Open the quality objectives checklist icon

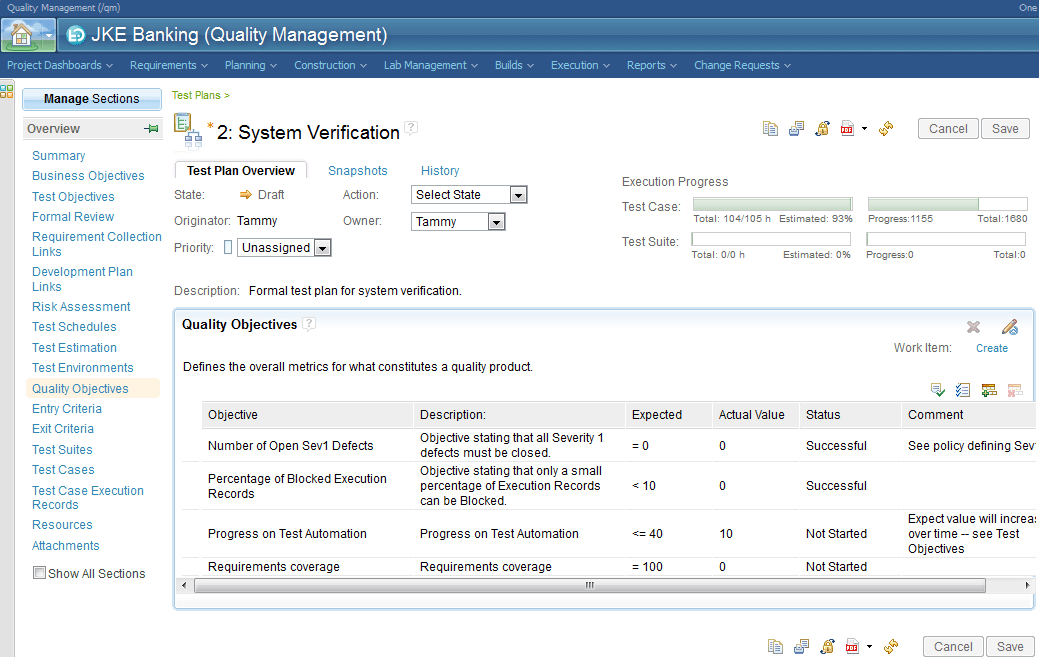click(962, 390)
